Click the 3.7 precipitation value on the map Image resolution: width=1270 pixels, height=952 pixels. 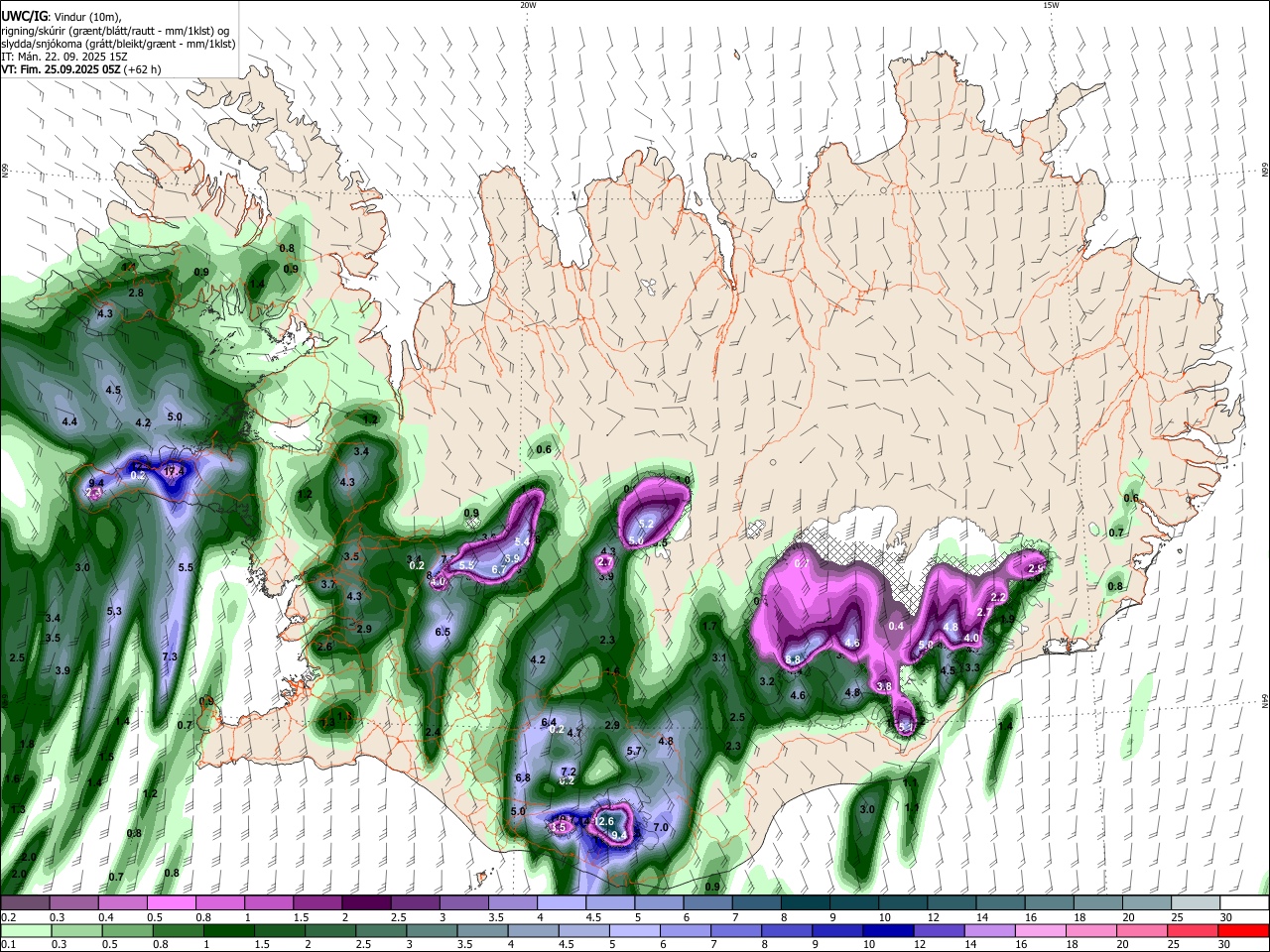(x=328, y=585)
